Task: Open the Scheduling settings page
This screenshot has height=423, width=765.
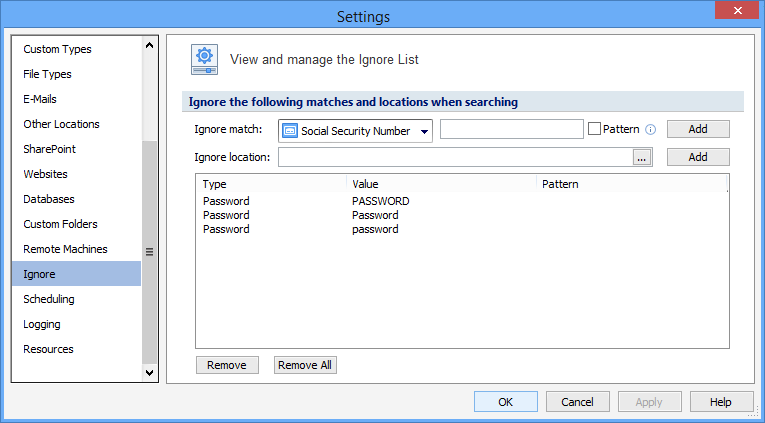Action: click(49, 299)
